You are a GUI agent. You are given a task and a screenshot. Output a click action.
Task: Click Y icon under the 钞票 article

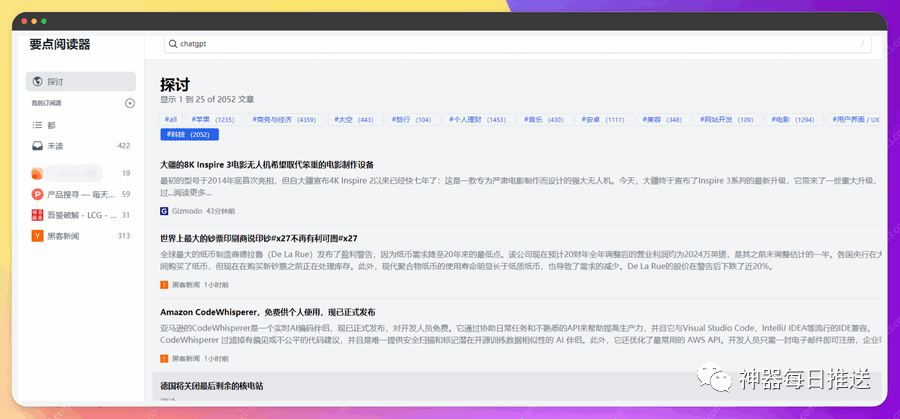tap(164, 285)
